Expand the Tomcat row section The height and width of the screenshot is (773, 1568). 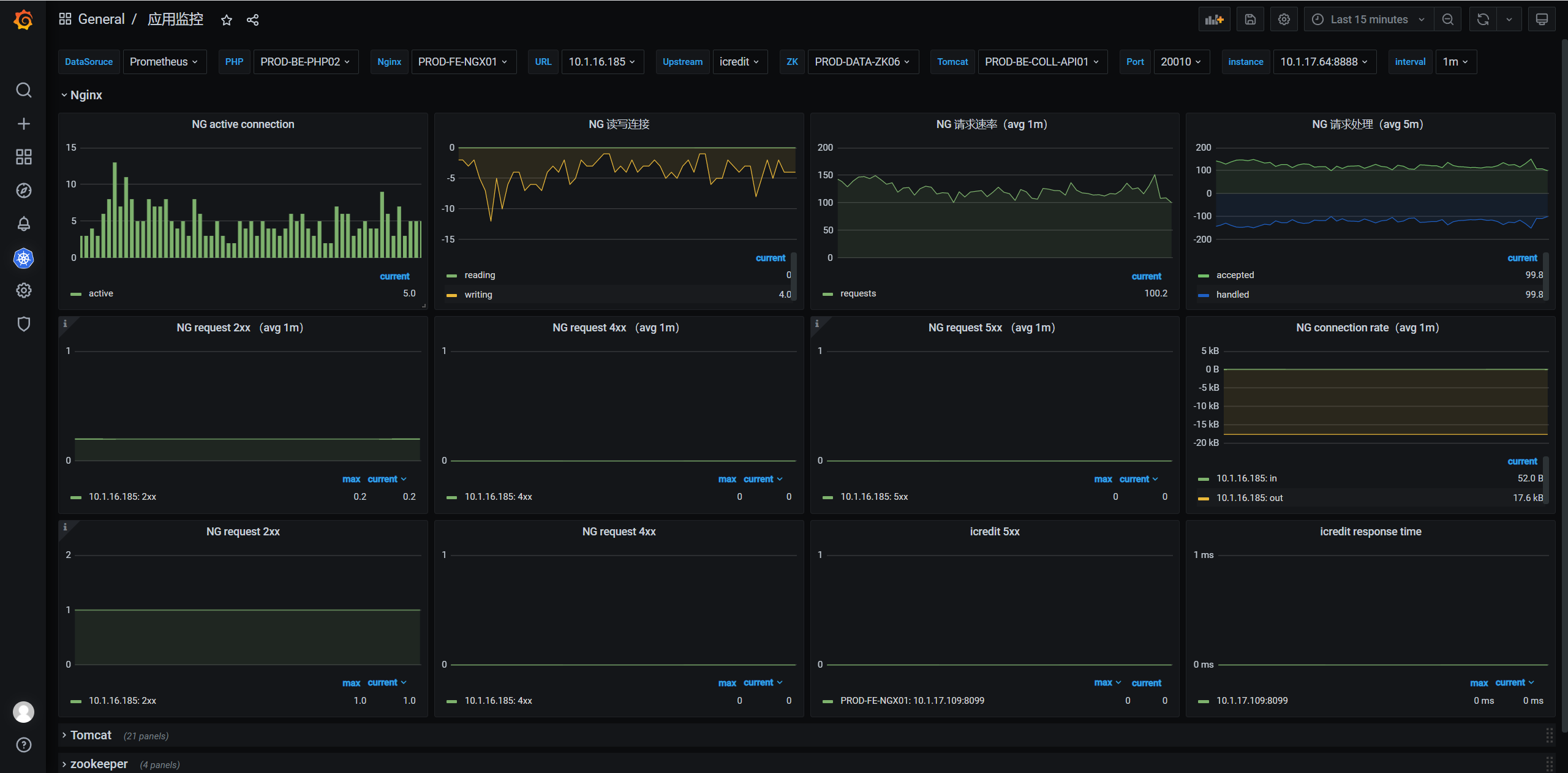click(x=91, y=735)
